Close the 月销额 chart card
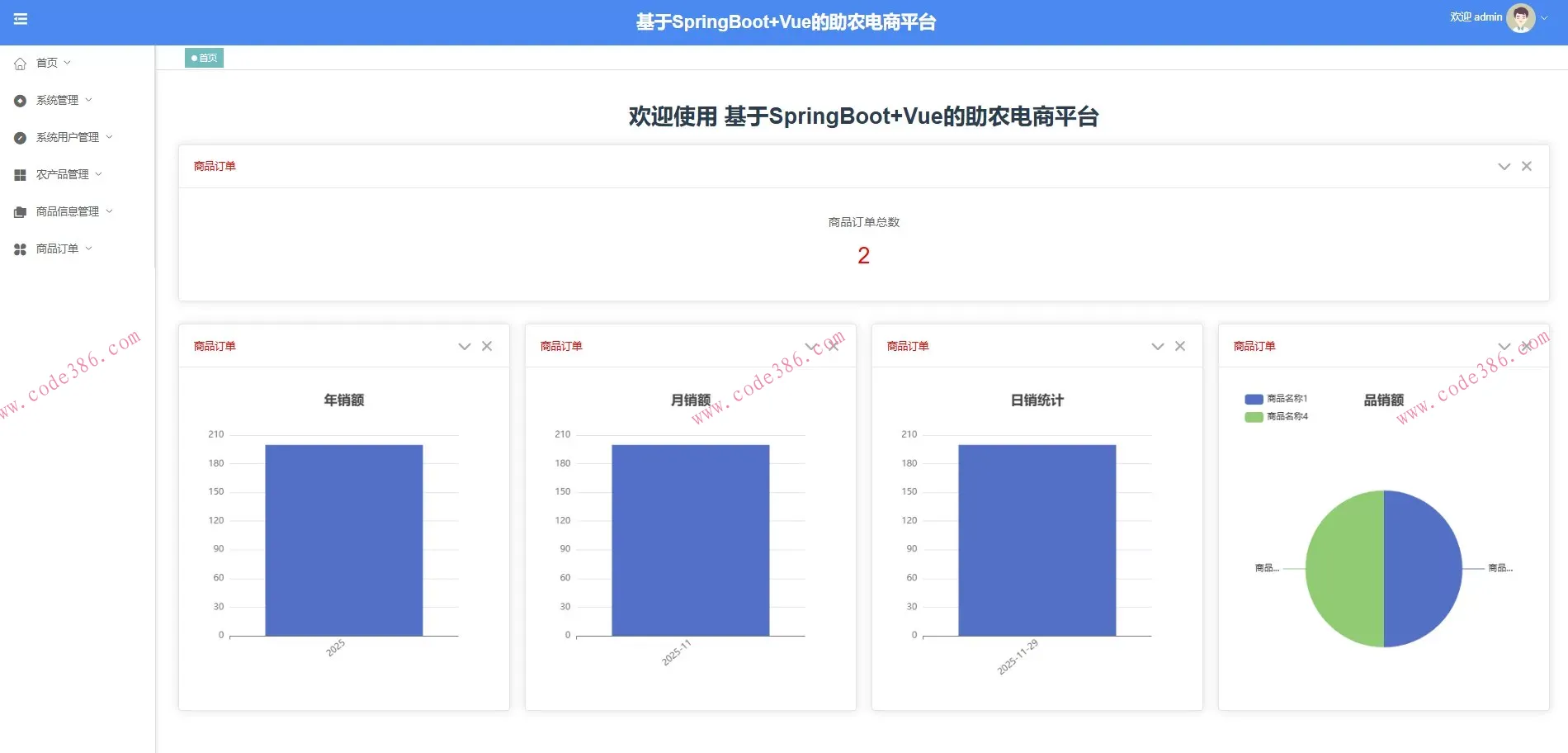The height and width of the screenshot is (753, 1568). (x=834, y=346)
